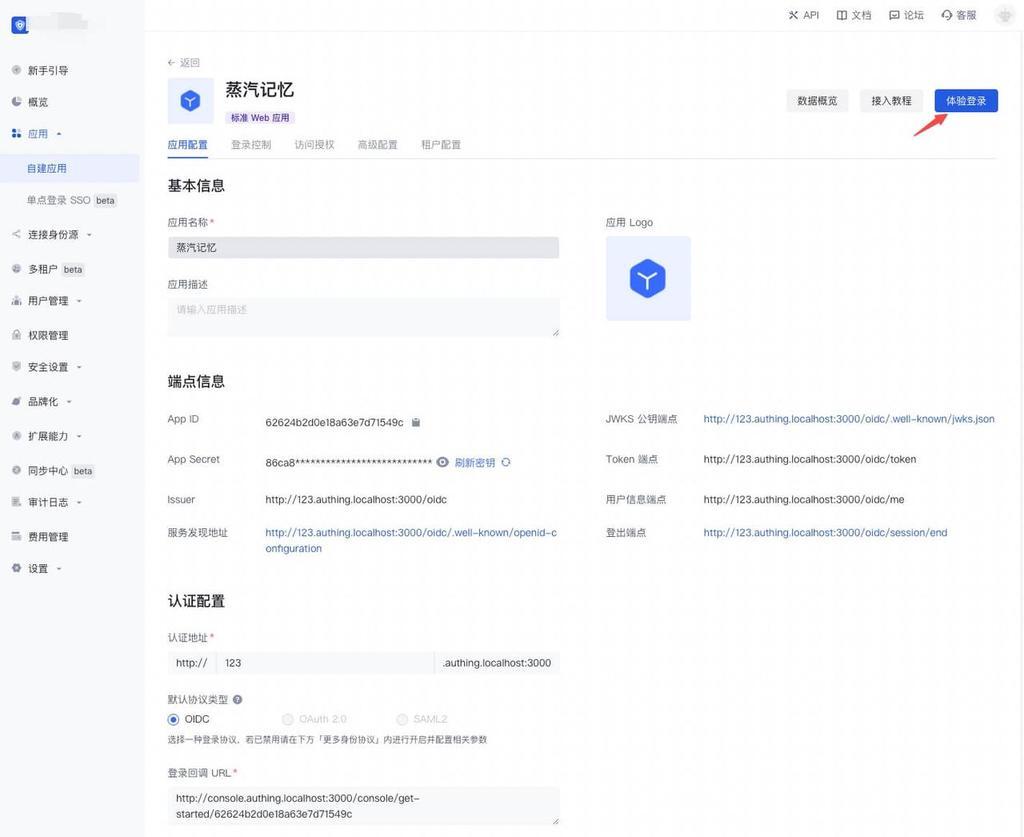This screenshot has width=1024, height=837.
Task: Open 自建应用 in the sidebar
Action: [69, 168]
